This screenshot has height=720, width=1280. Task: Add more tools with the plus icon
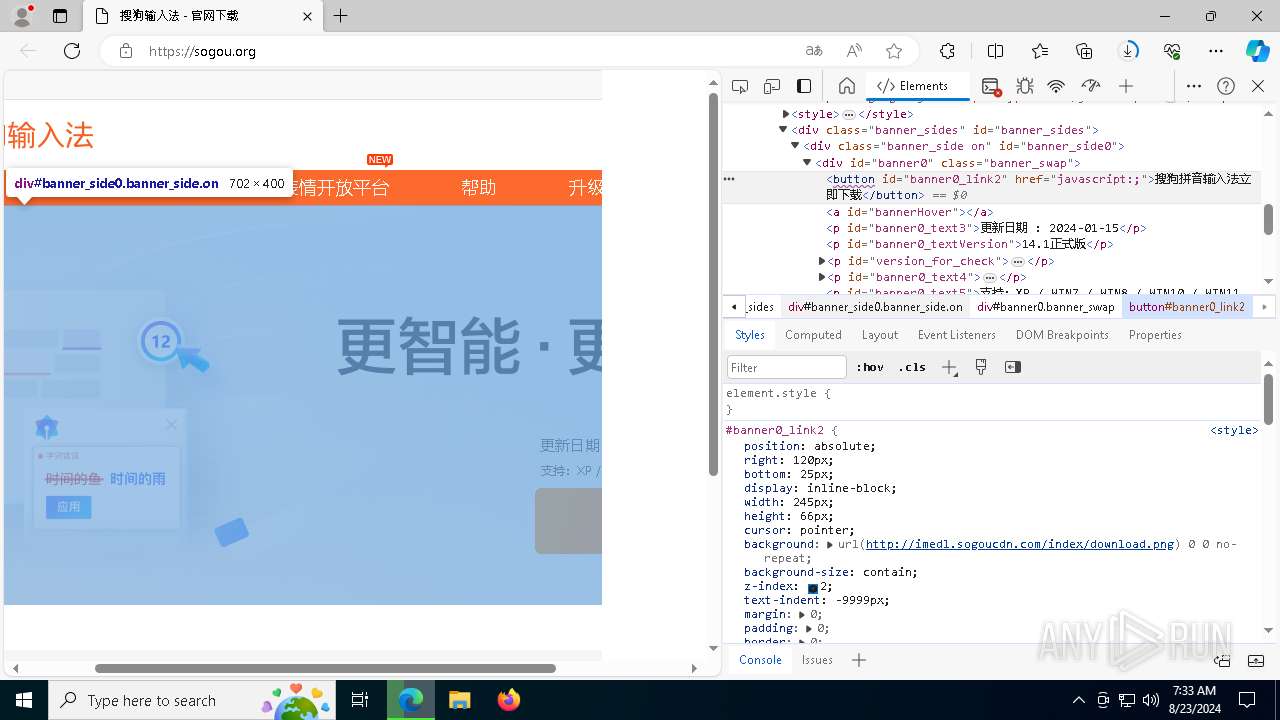(1126, 86)
